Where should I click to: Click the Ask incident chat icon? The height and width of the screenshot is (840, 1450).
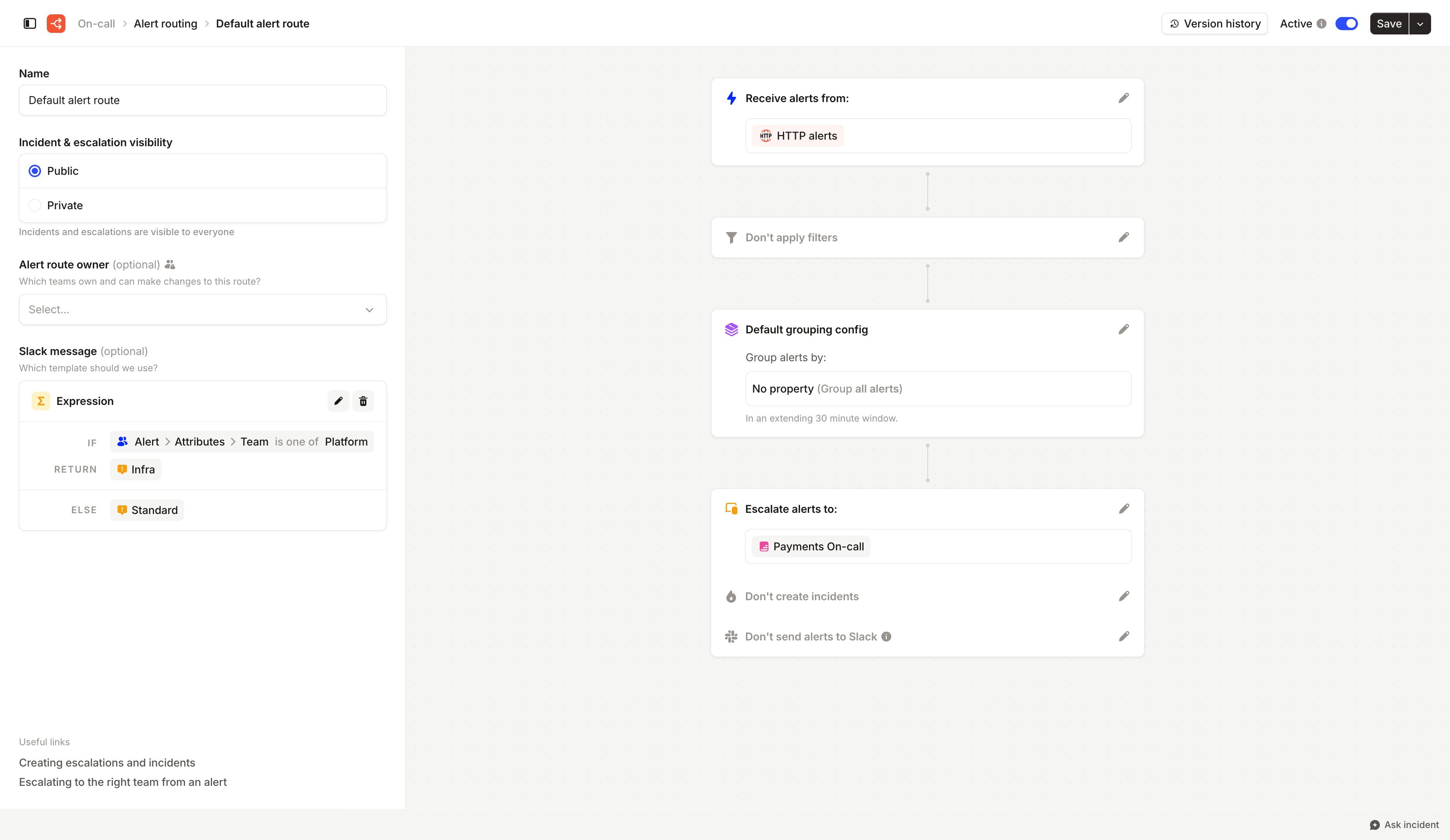1375,825
